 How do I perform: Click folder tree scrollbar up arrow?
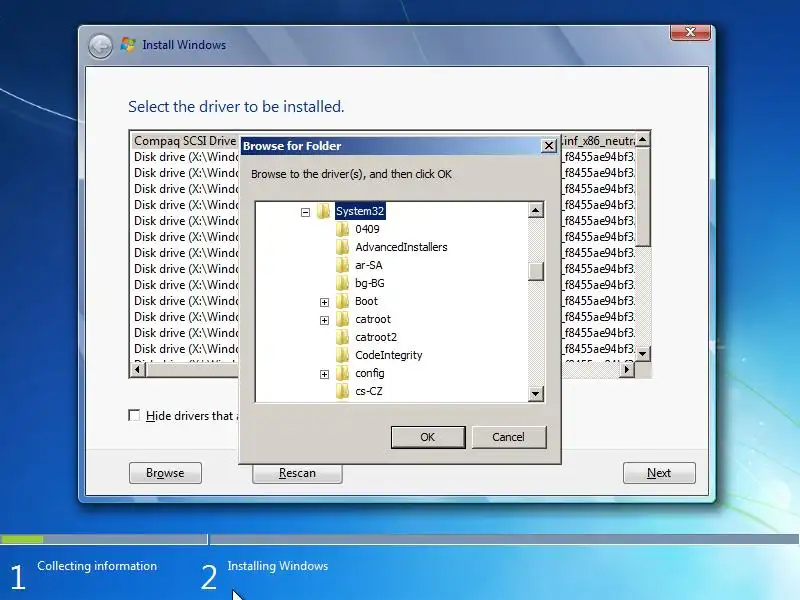pyautogui.click(x=535, y=210)
